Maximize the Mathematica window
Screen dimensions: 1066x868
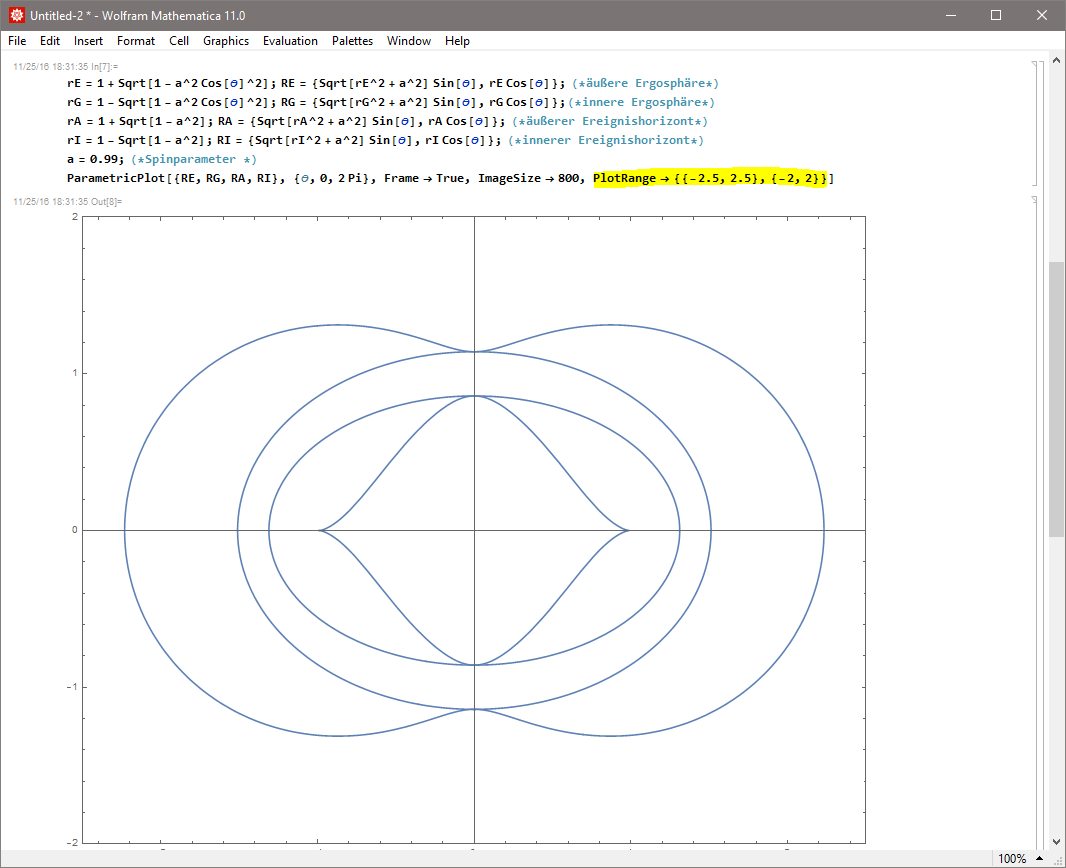point(996,16)
